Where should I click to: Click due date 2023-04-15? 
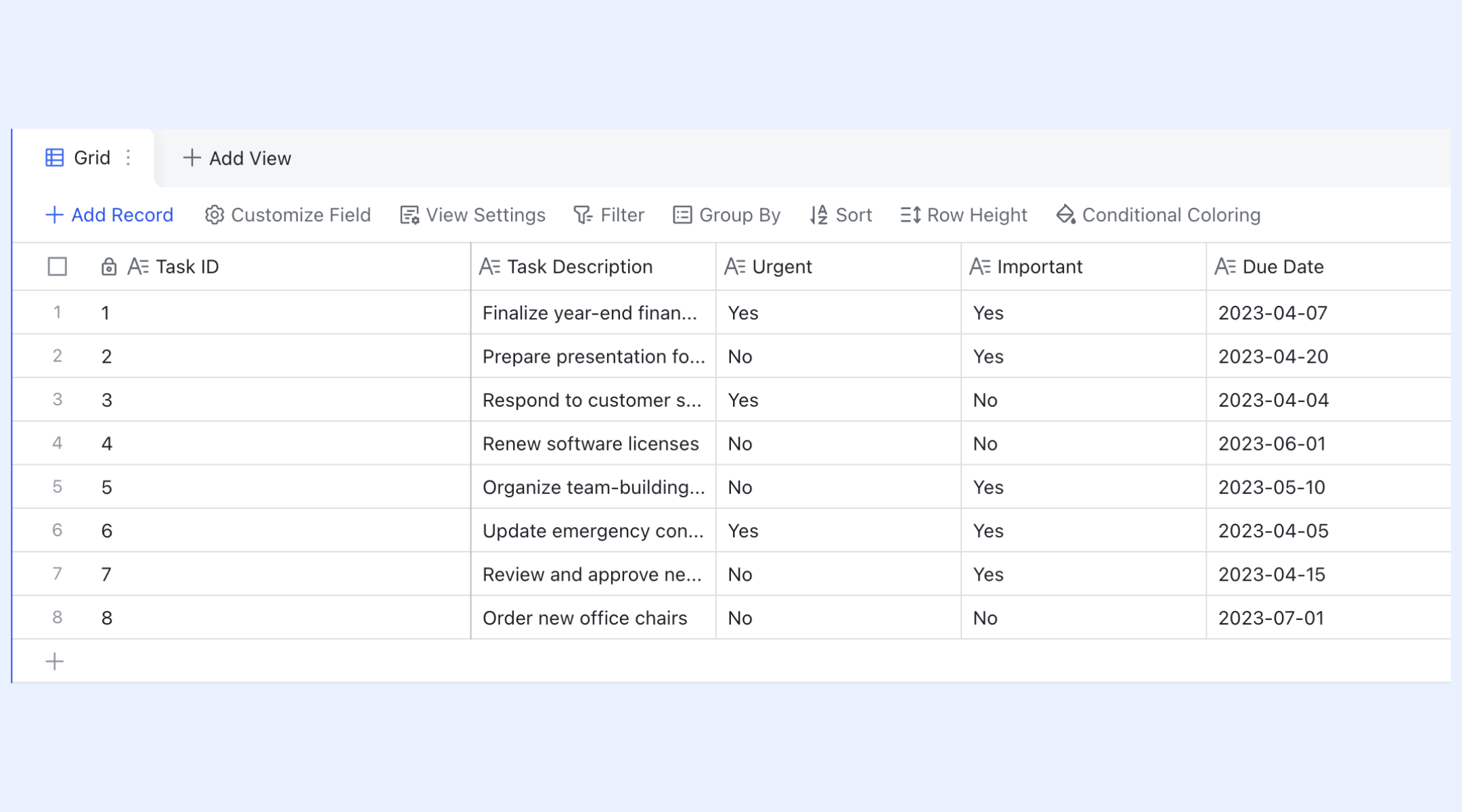(1329, 574)
